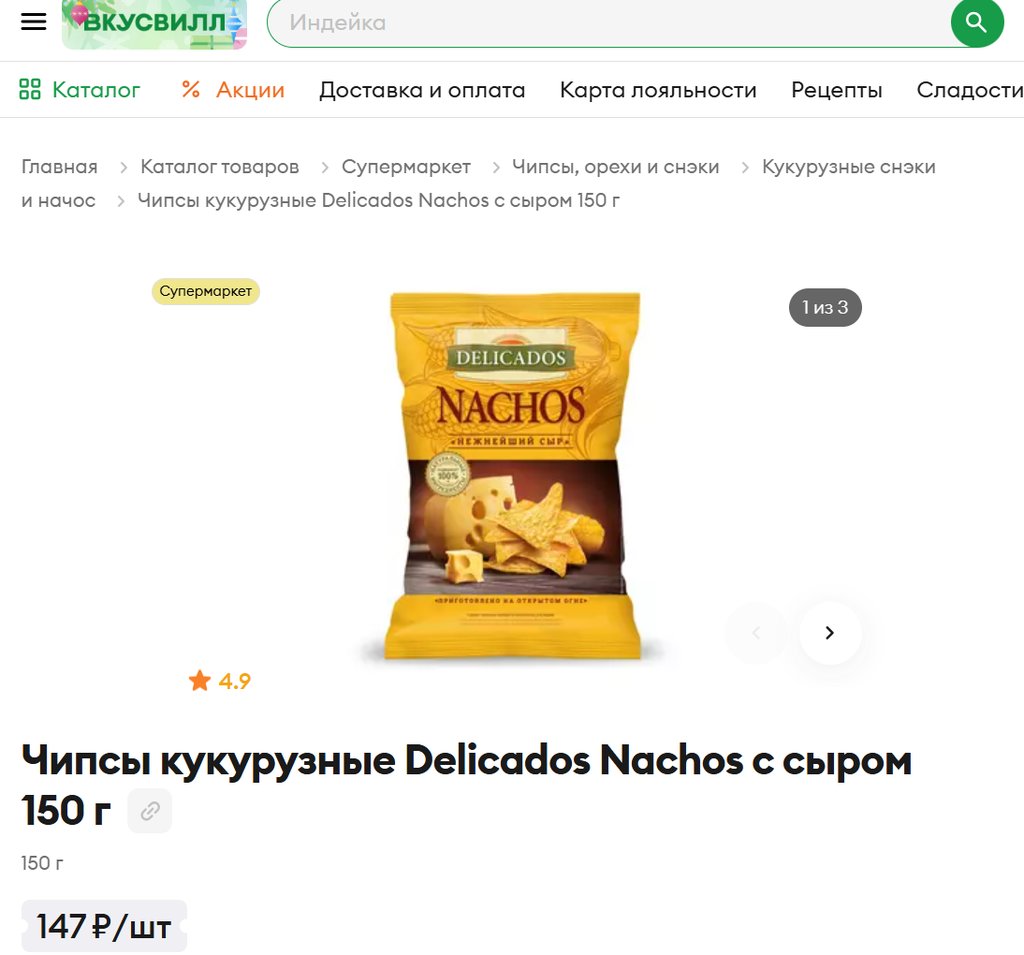Viewport: 1024px width, 955px height.
Task: Click the Delicados Nachos product image
Action: click(x=513, y=475)
